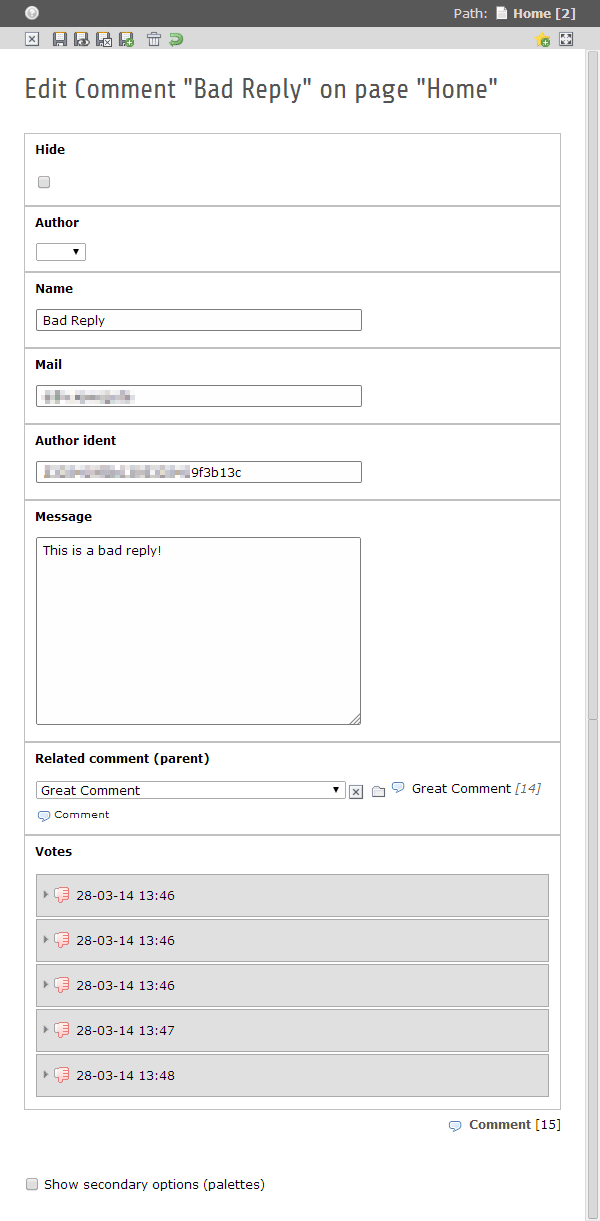Viewport: 600px width, 1221px height.
Task: Toggle the Hide checkbox
Action: tap(44, 182)
